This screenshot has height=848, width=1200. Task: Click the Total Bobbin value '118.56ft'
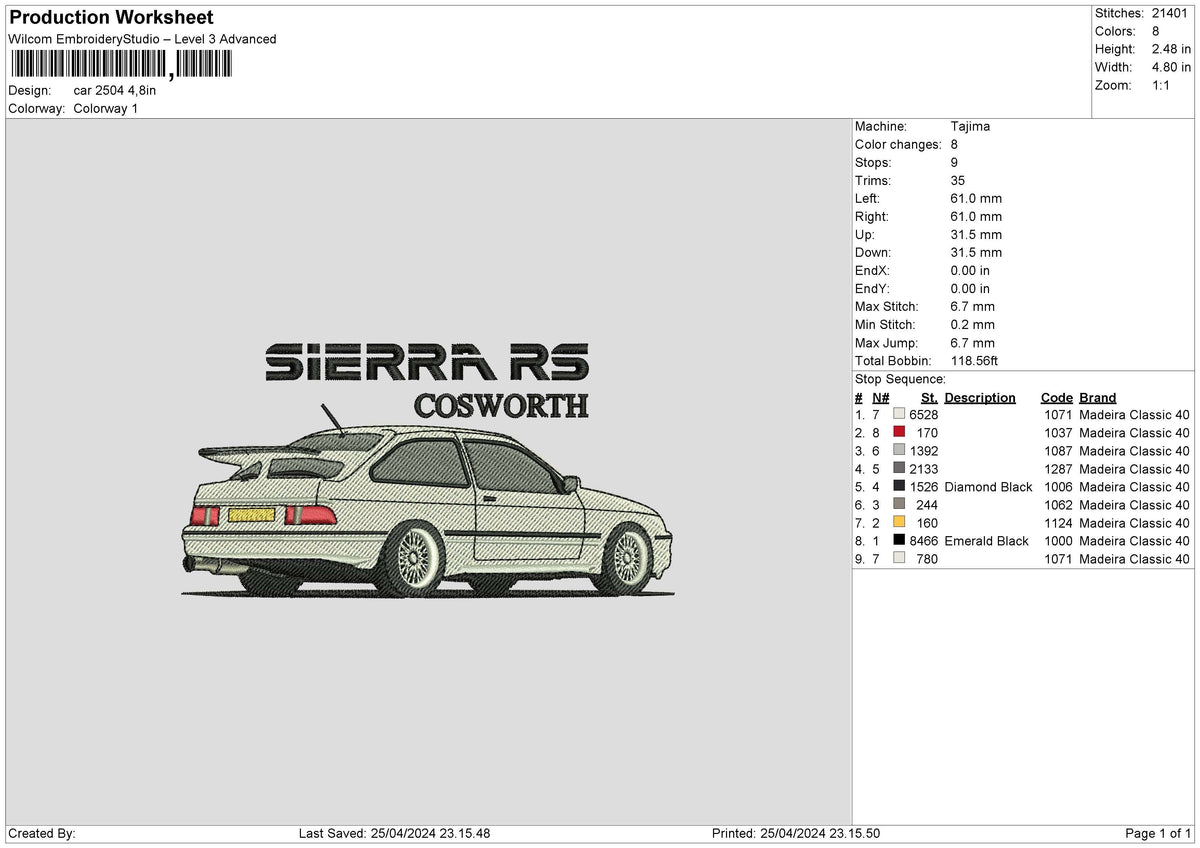click(974, 361)
